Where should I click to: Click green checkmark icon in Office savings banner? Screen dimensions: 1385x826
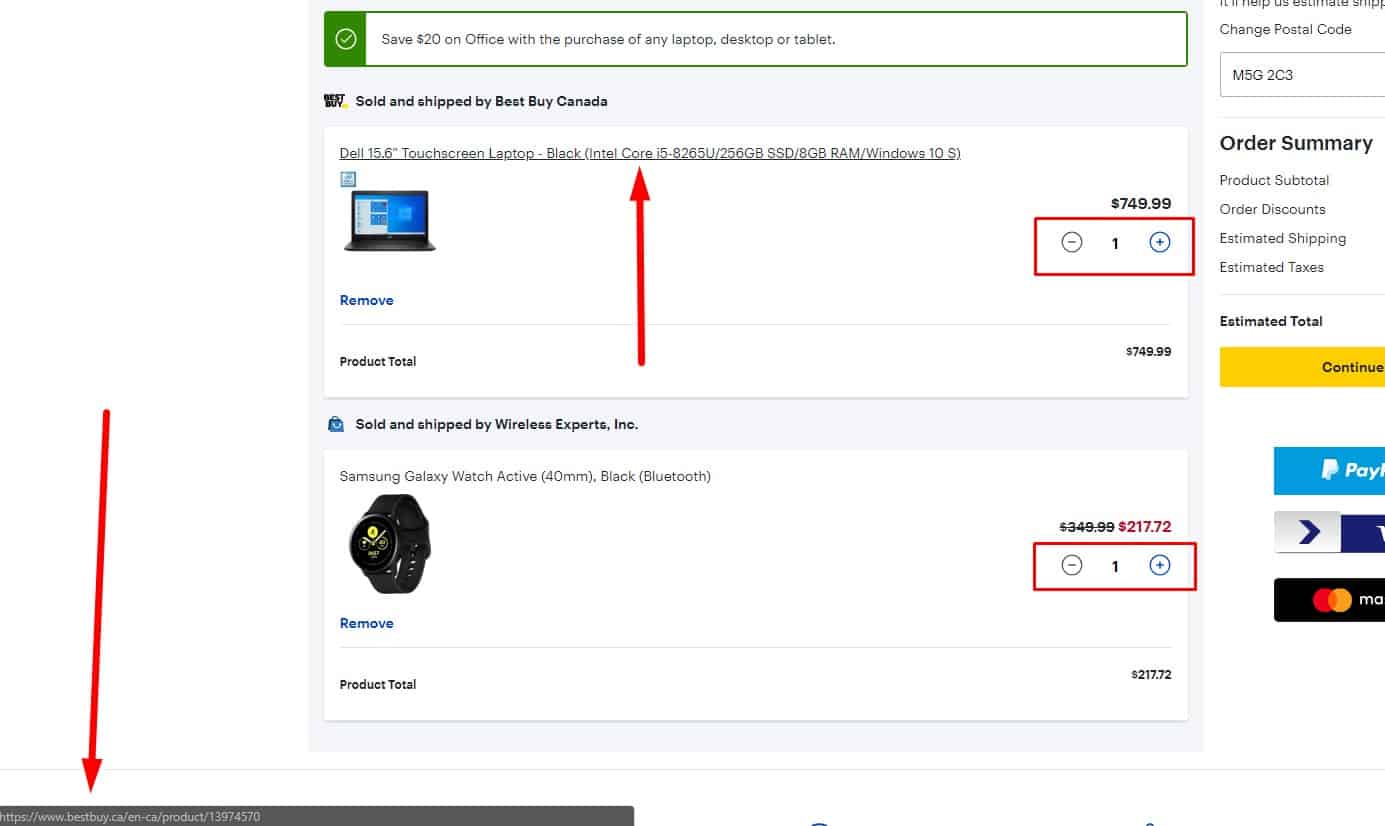pos(346,39)
